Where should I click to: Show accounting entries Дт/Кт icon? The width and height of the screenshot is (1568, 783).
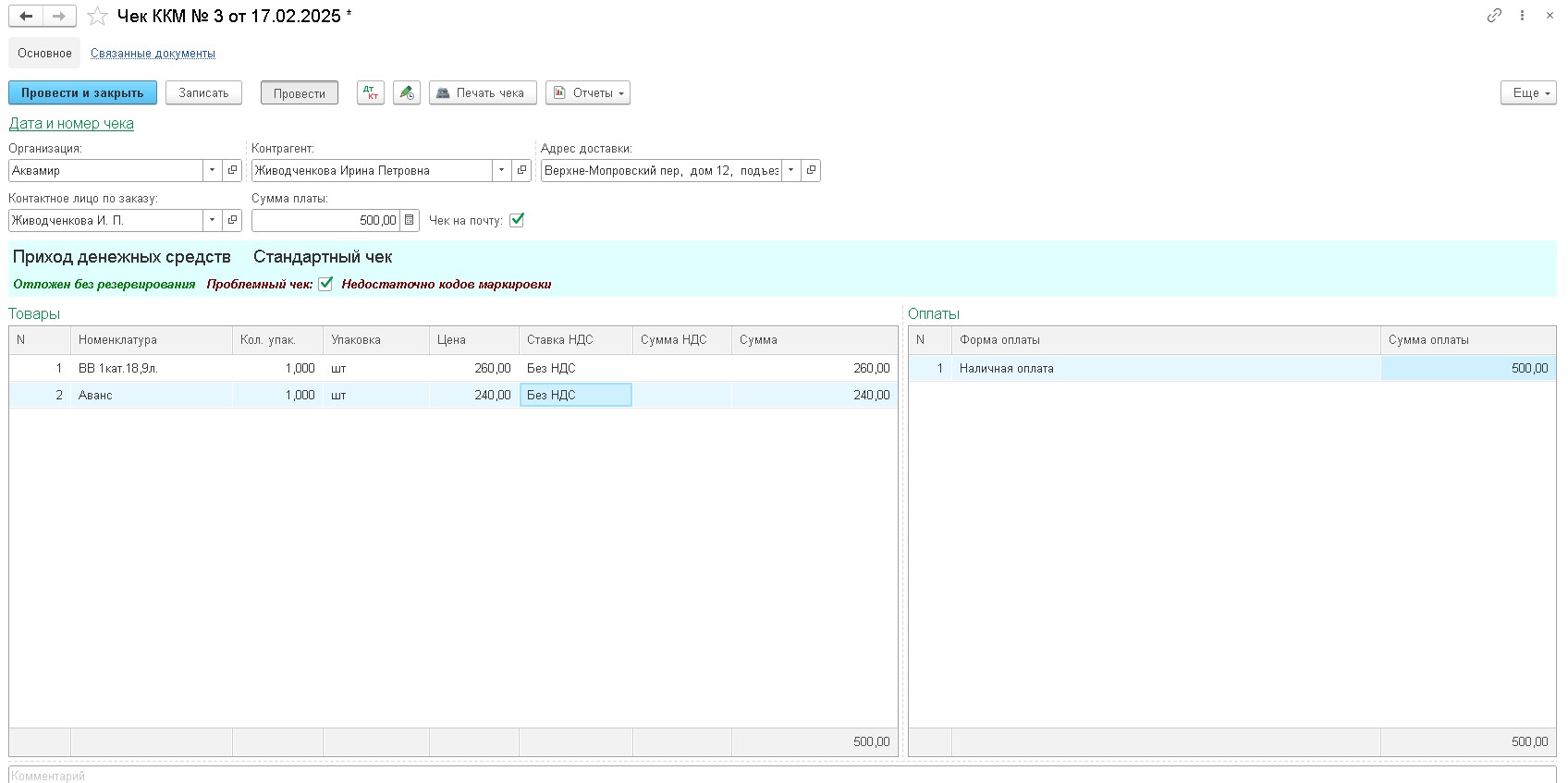371,93
